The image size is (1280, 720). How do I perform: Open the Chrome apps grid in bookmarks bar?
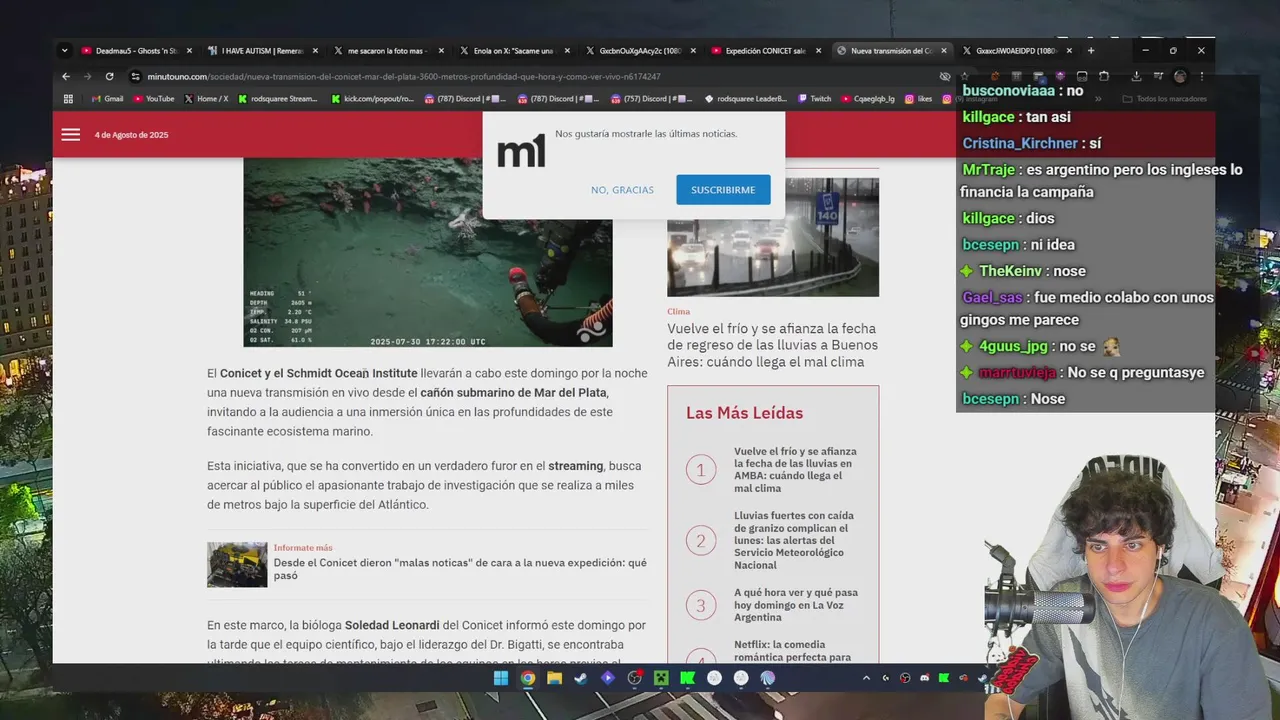point(68,99)
